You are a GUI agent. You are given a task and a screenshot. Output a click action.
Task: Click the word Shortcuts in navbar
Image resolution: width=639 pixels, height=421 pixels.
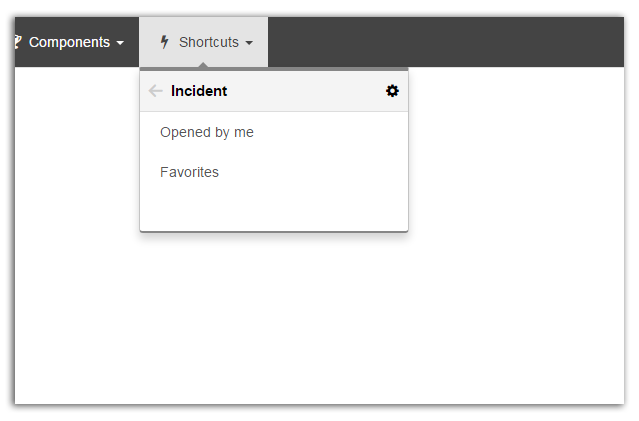(x=209, y=42)
